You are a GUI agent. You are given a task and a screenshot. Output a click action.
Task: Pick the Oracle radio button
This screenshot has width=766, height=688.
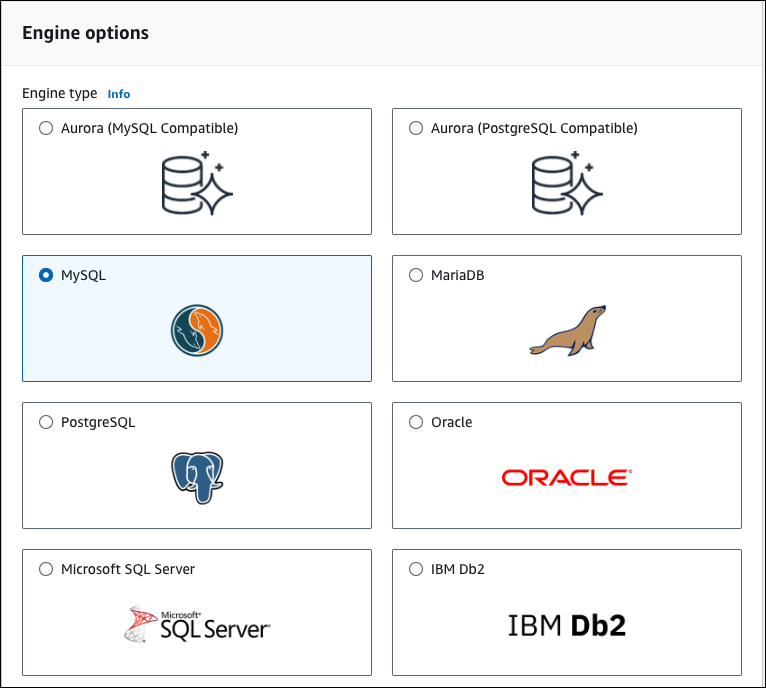click(416, 422)
